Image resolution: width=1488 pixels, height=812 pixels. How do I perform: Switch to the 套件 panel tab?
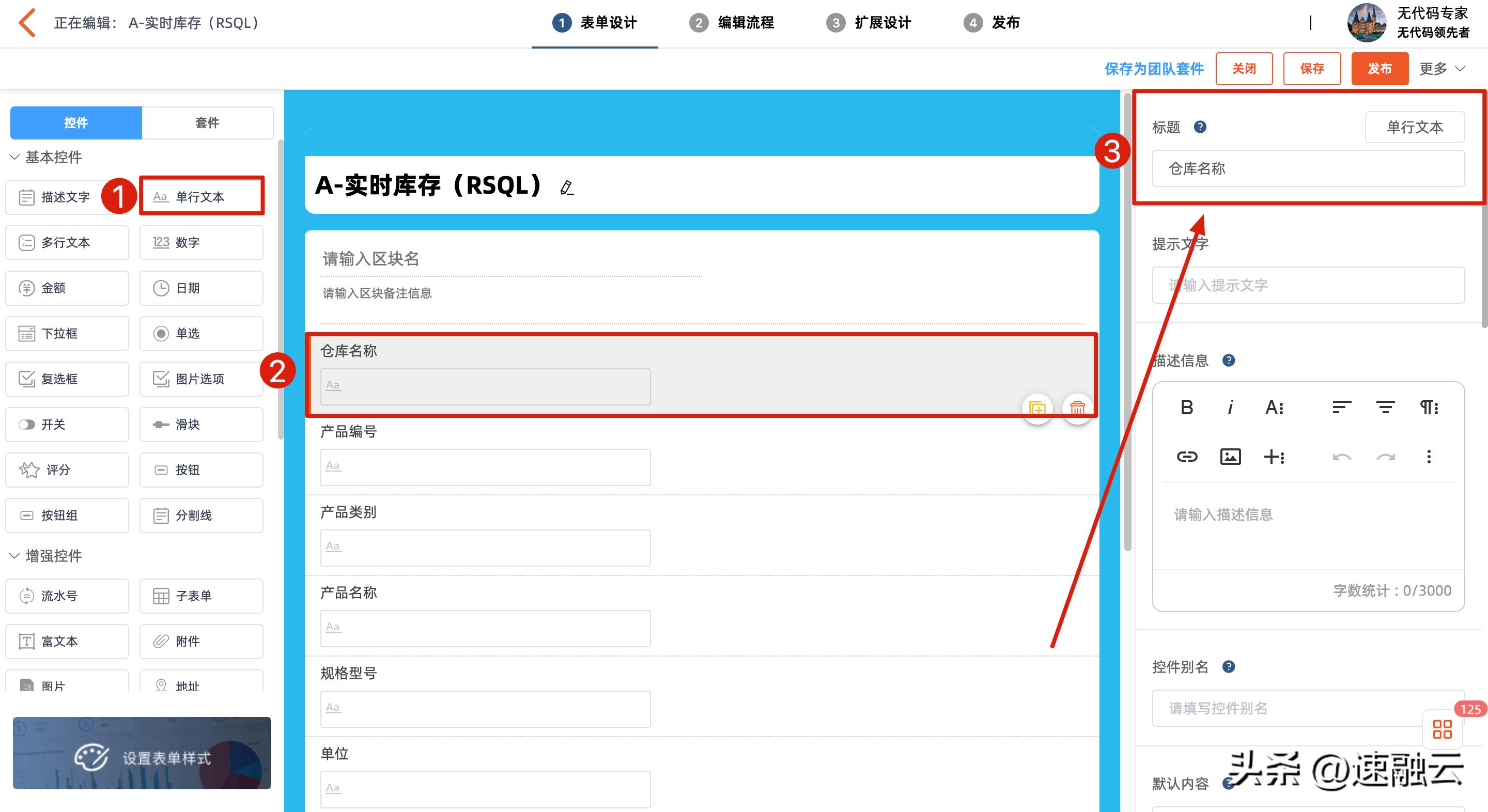pyautogui.click(x=207, y=122)
